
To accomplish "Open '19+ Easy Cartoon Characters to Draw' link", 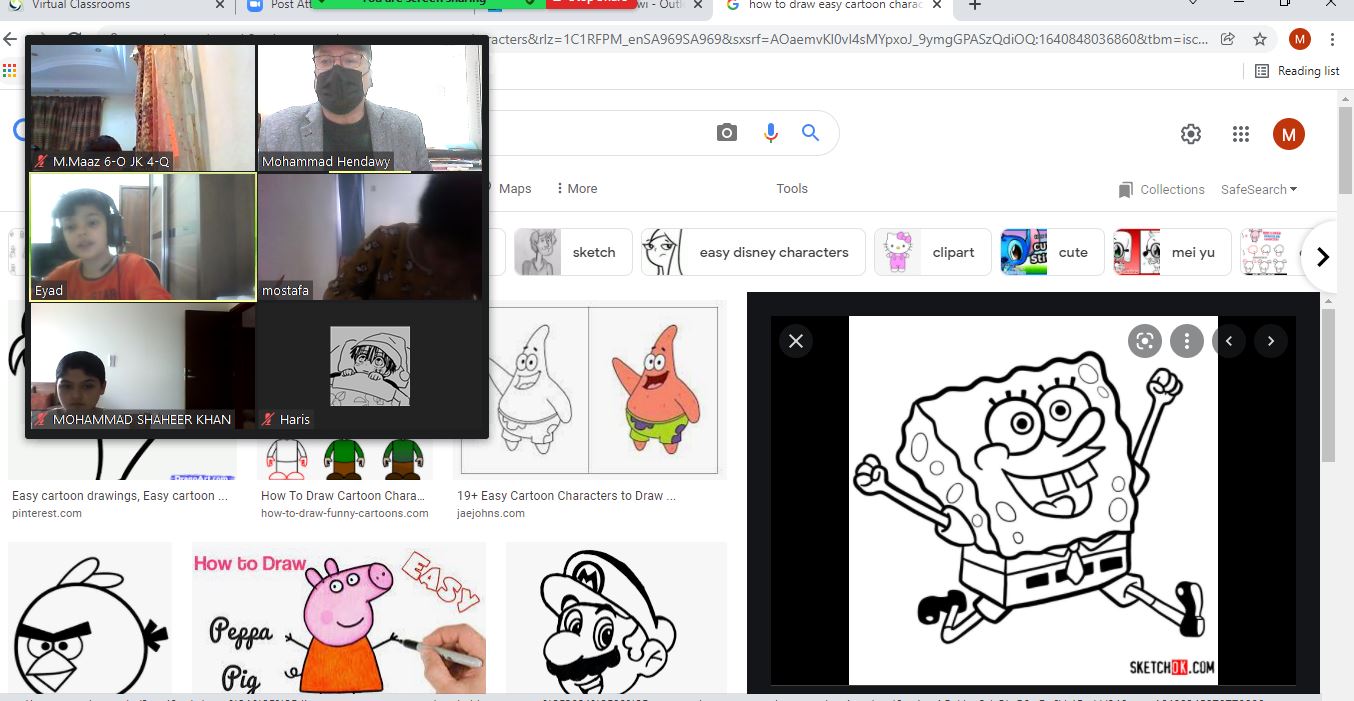I will coord(566,496).
